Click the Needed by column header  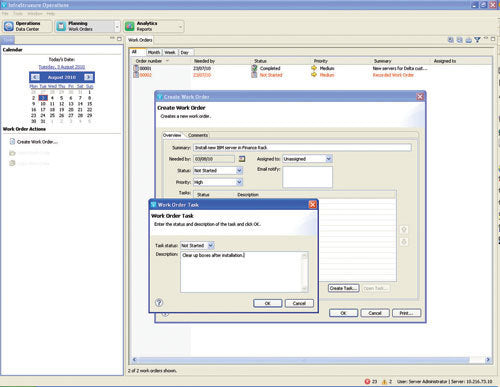pyautogui.click(x=204, y=61)
